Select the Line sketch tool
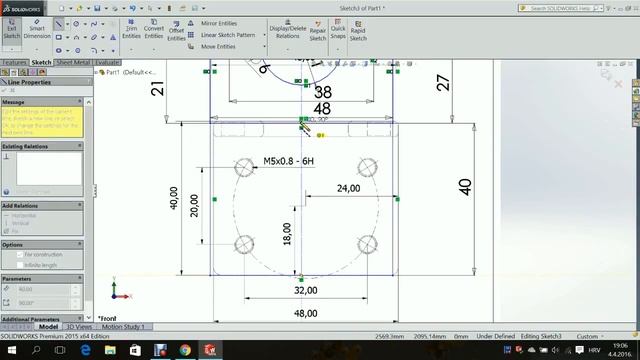The image size is (640, 360). pyautogui.click(x=59, y=24)
